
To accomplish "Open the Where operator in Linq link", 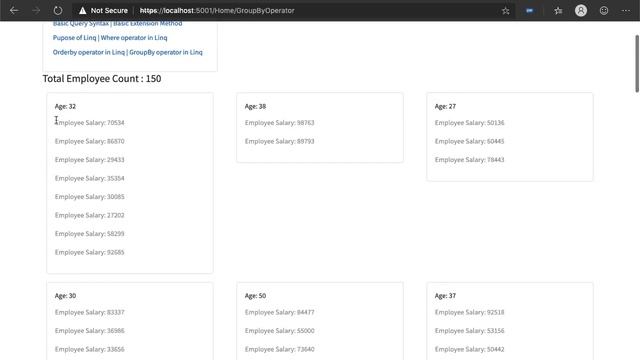I will 134,38.
